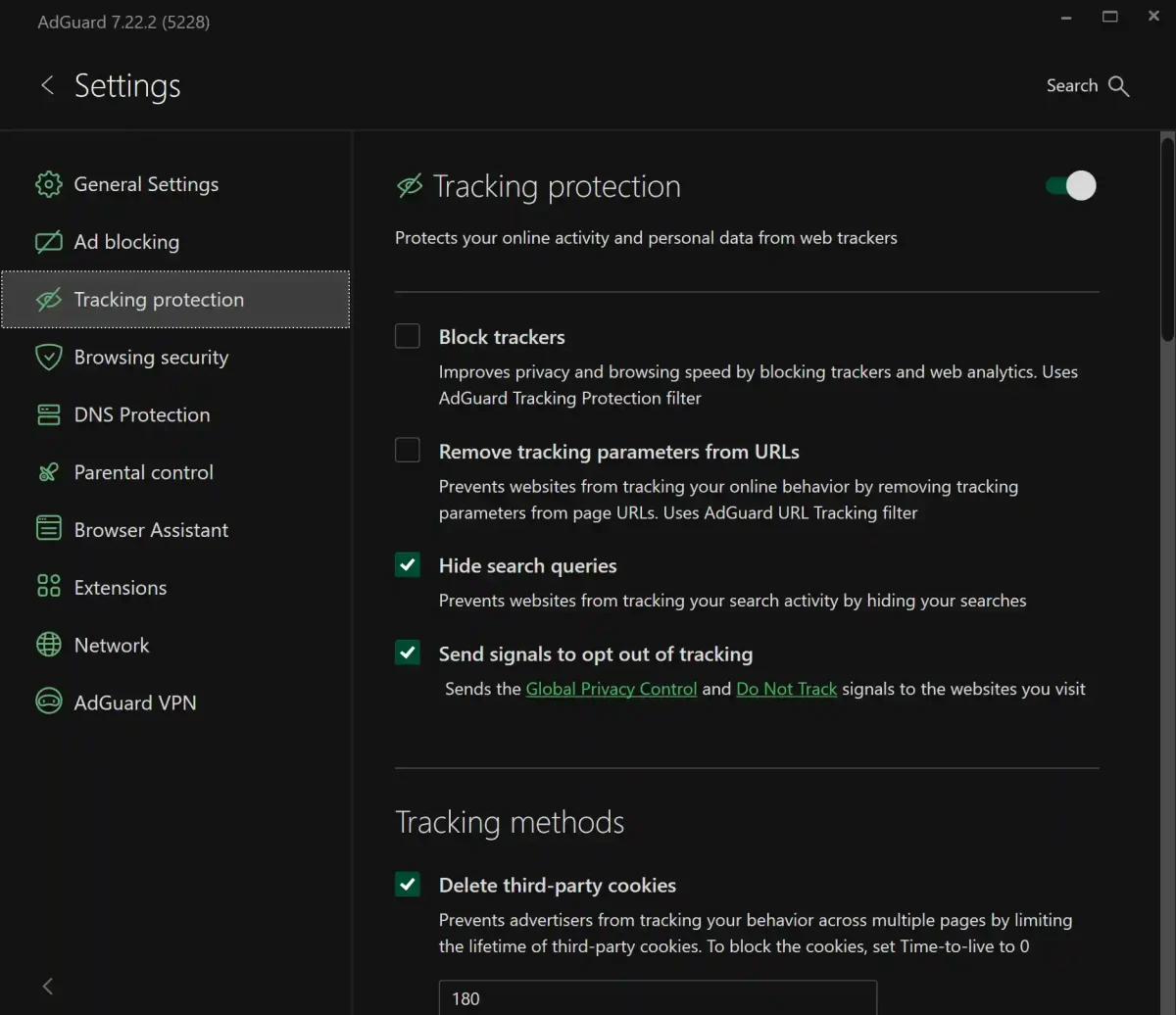Screen dimensions: 1176x1015
Task: Disable Delete third-party cookies
Action: [407, 884]
